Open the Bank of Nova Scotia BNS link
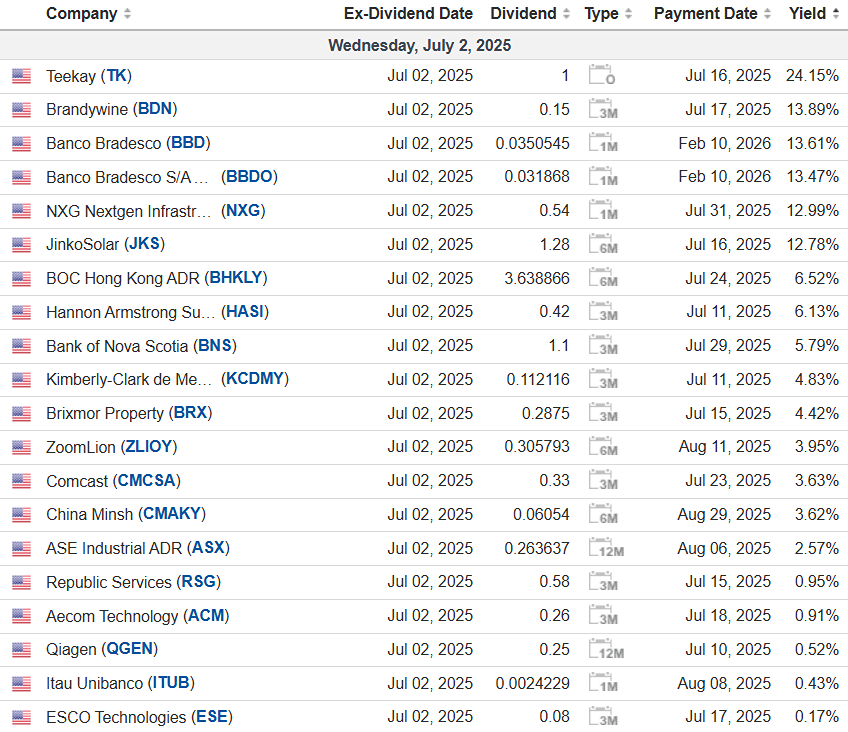 click(x=215, y=346)
